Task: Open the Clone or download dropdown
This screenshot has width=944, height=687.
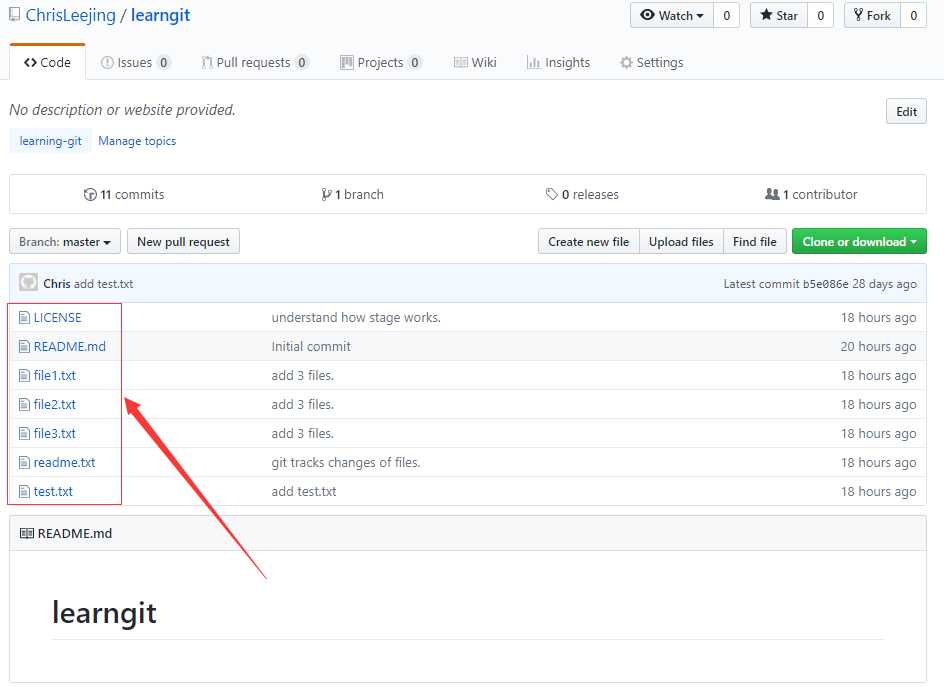Action: [859, 242]
